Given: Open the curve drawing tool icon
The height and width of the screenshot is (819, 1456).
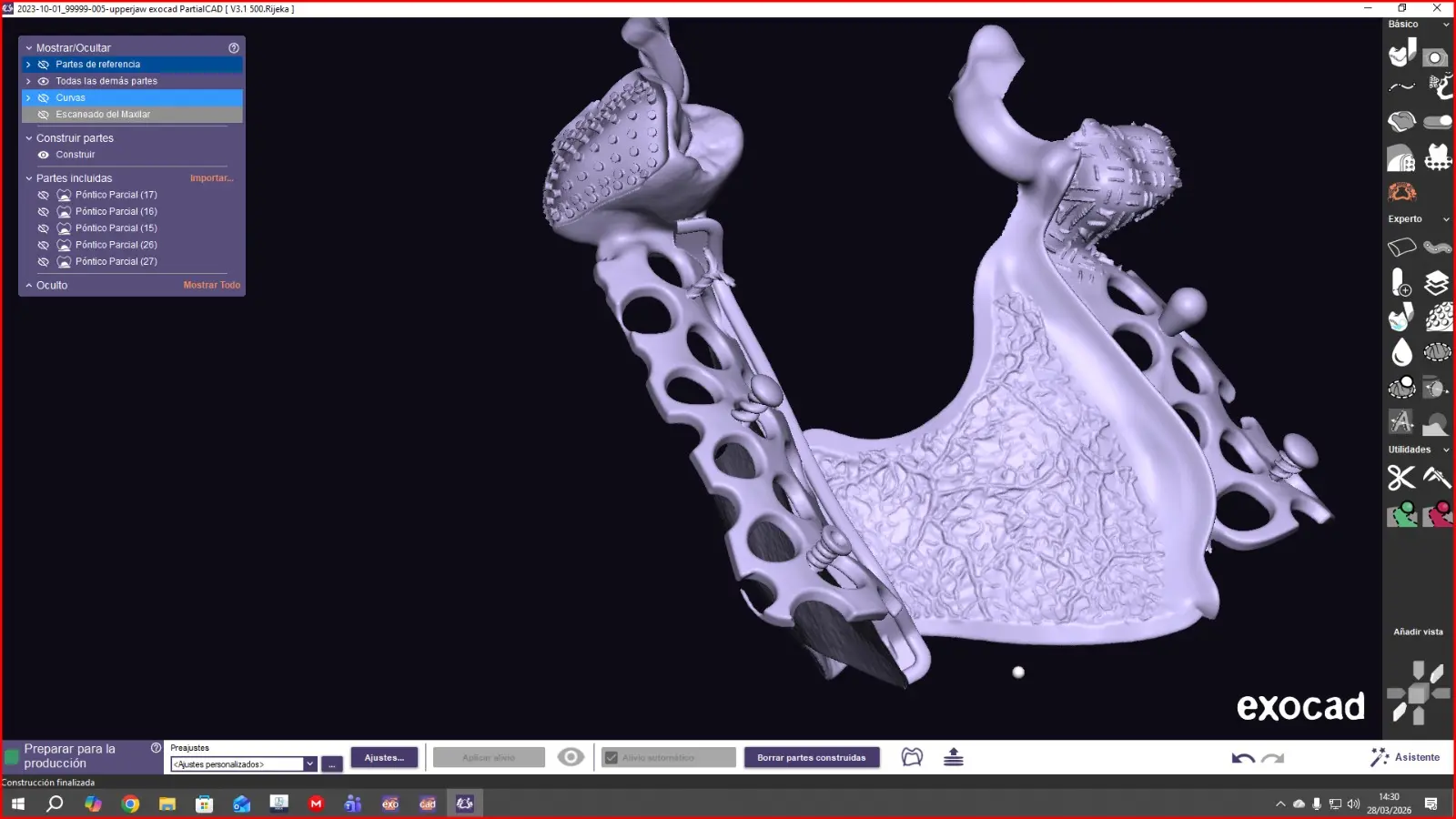Looking at the screenshot, I should coord(1402,87).
